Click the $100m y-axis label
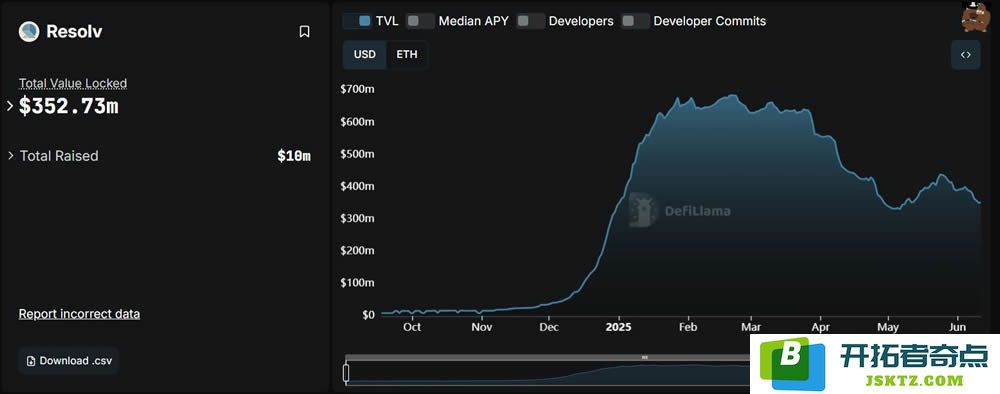Screen dimensions: 1000x394 357,282
